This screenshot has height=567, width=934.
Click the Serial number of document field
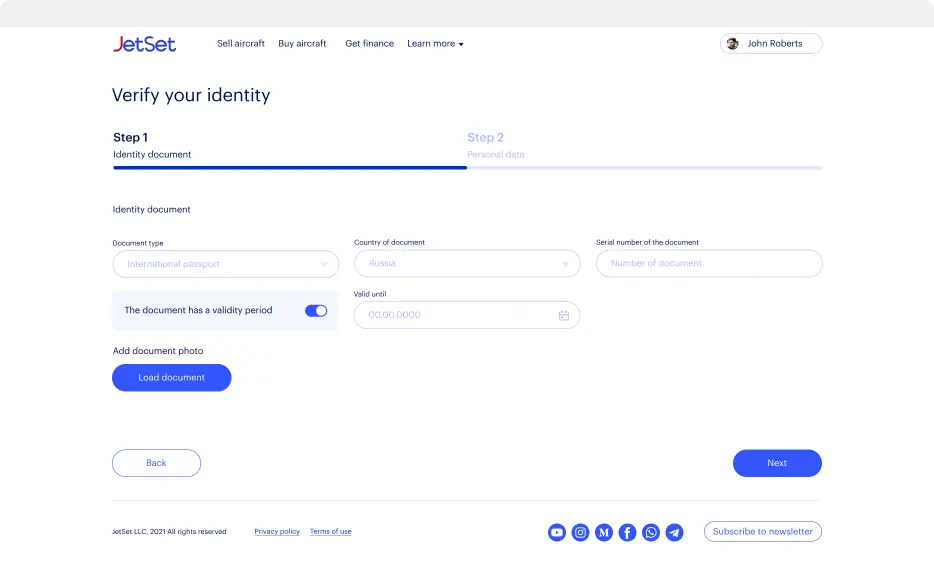pyautogui.click(x=709, y=264)
